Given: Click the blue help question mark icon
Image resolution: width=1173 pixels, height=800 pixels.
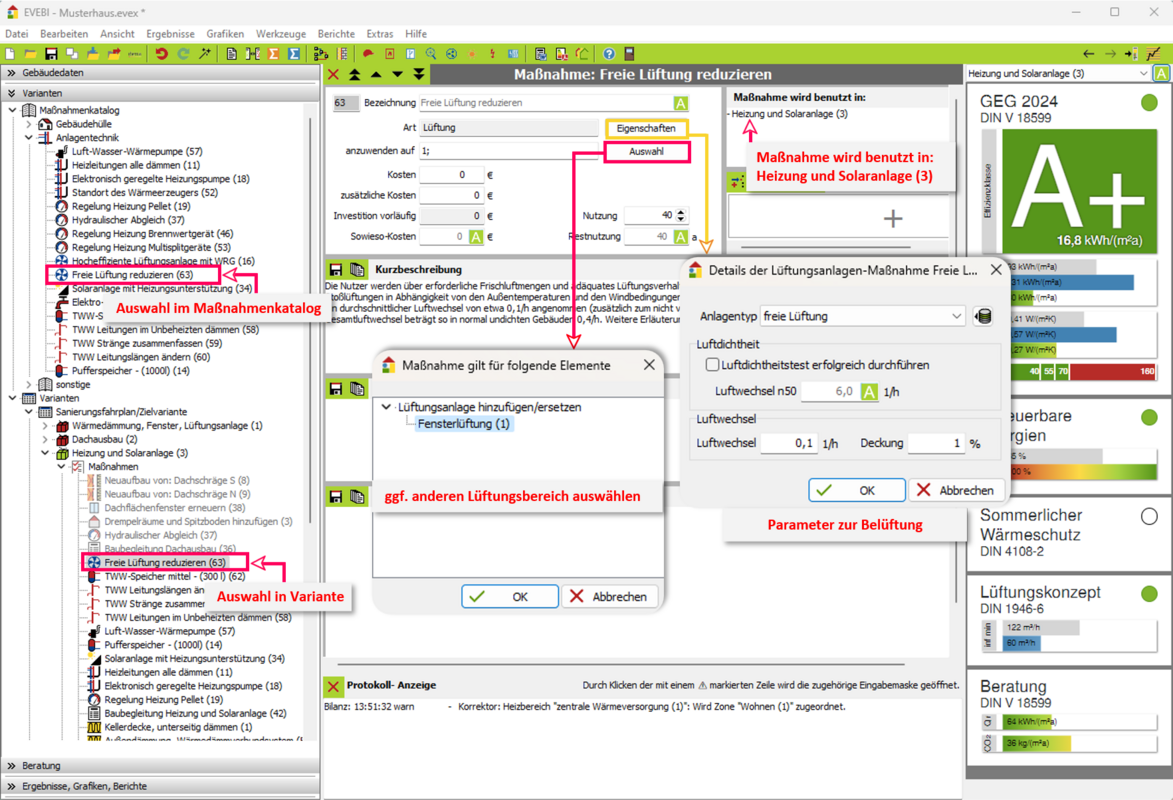Looking at the screenshot, I should [608, 54].
